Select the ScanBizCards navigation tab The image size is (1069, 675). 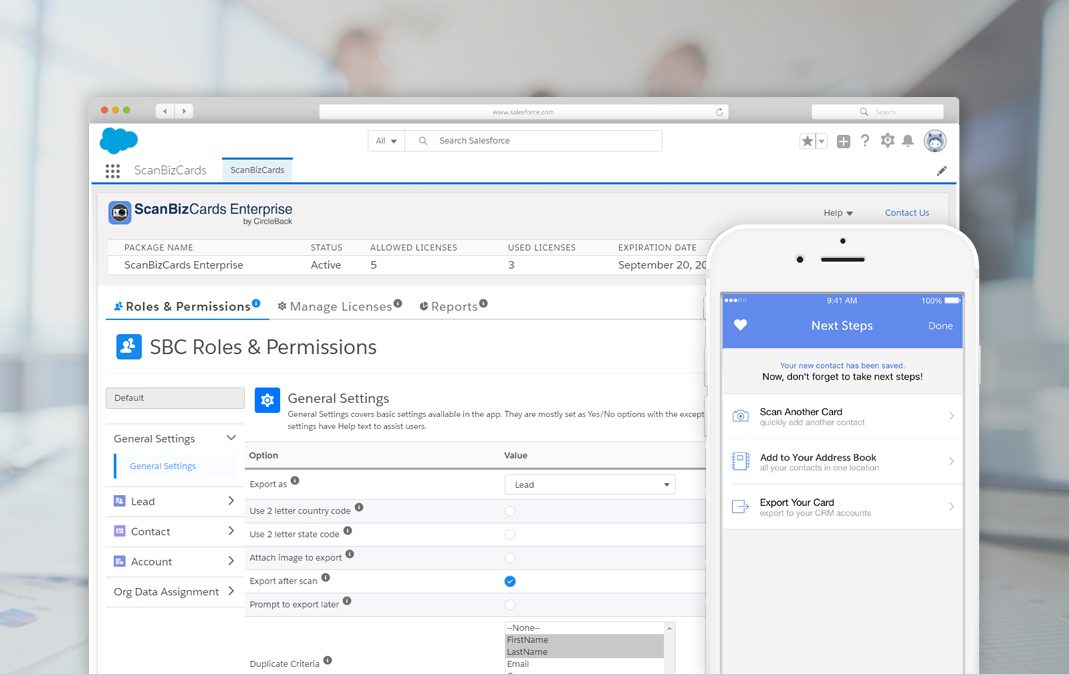click(257, 170)
